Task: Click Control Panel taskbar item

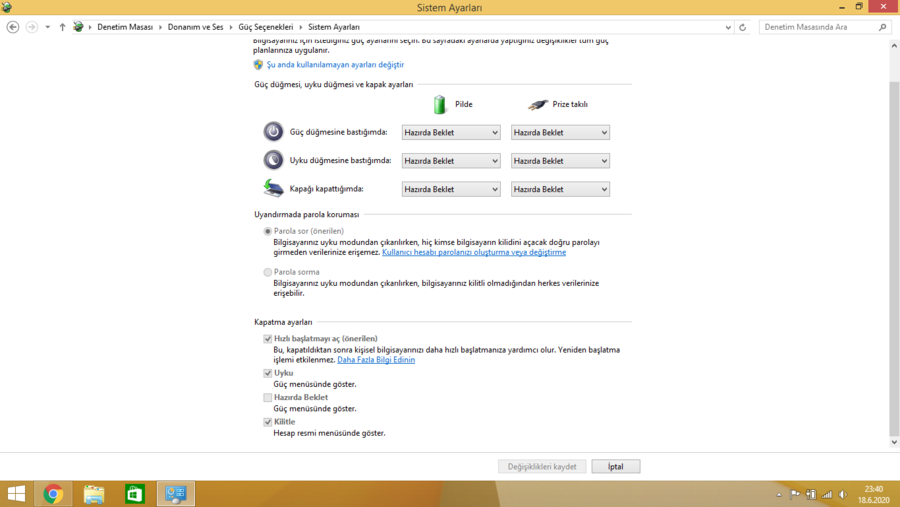Action: (176, 494)
